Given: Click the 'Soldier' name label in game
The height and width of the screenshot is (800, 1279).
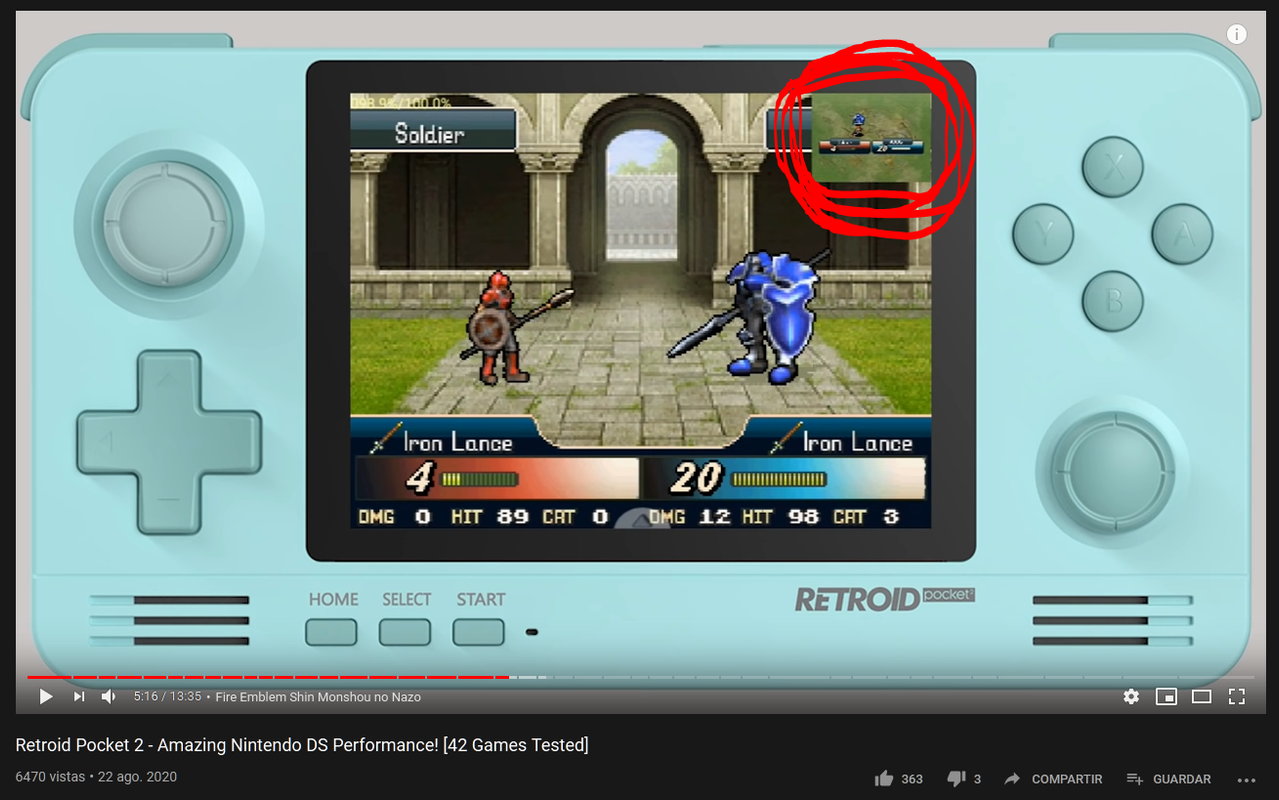Looking at the screenshot, I should [x=431, y=132].
